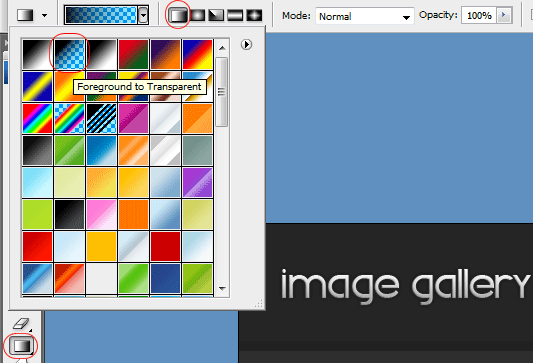Select the Gradient tool in the toolbox
Viewport: 533px width, 363px height.
(x=21, y=346)
